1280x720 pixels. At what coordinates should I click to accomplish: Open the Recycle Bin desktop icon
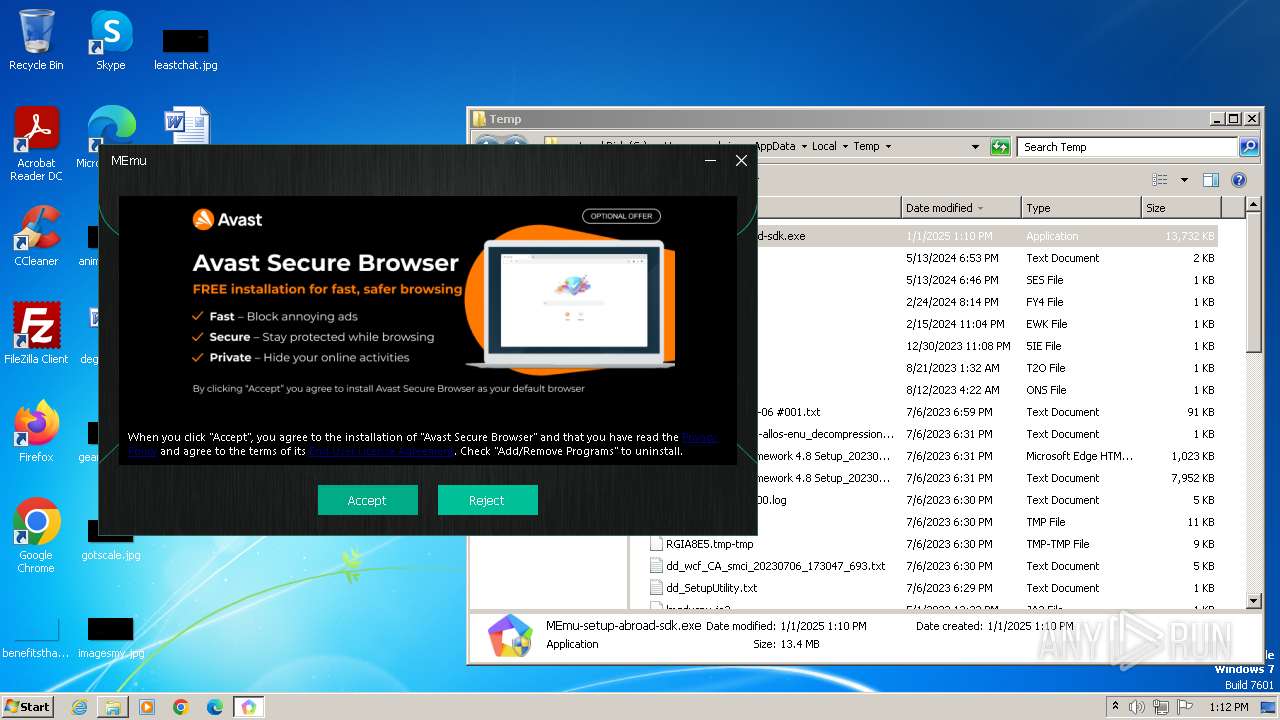(36, 40)
